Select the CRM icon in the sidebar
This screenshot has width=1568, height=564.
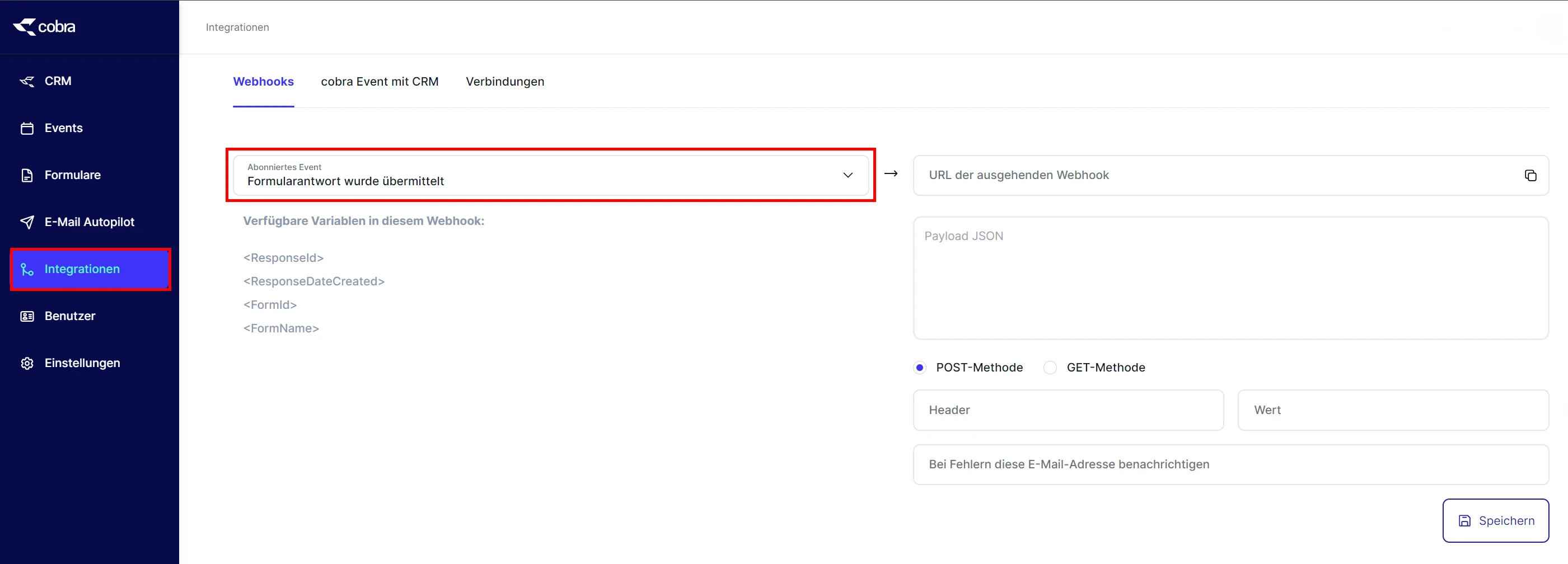[27, 81]
